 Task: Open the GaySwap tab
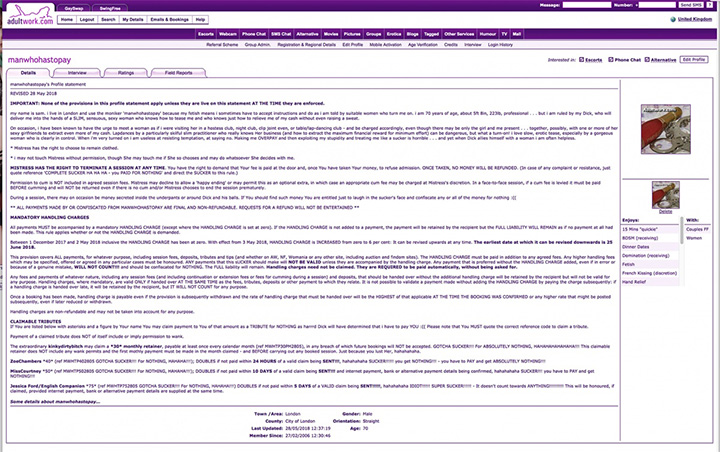(x=73, y=8)
